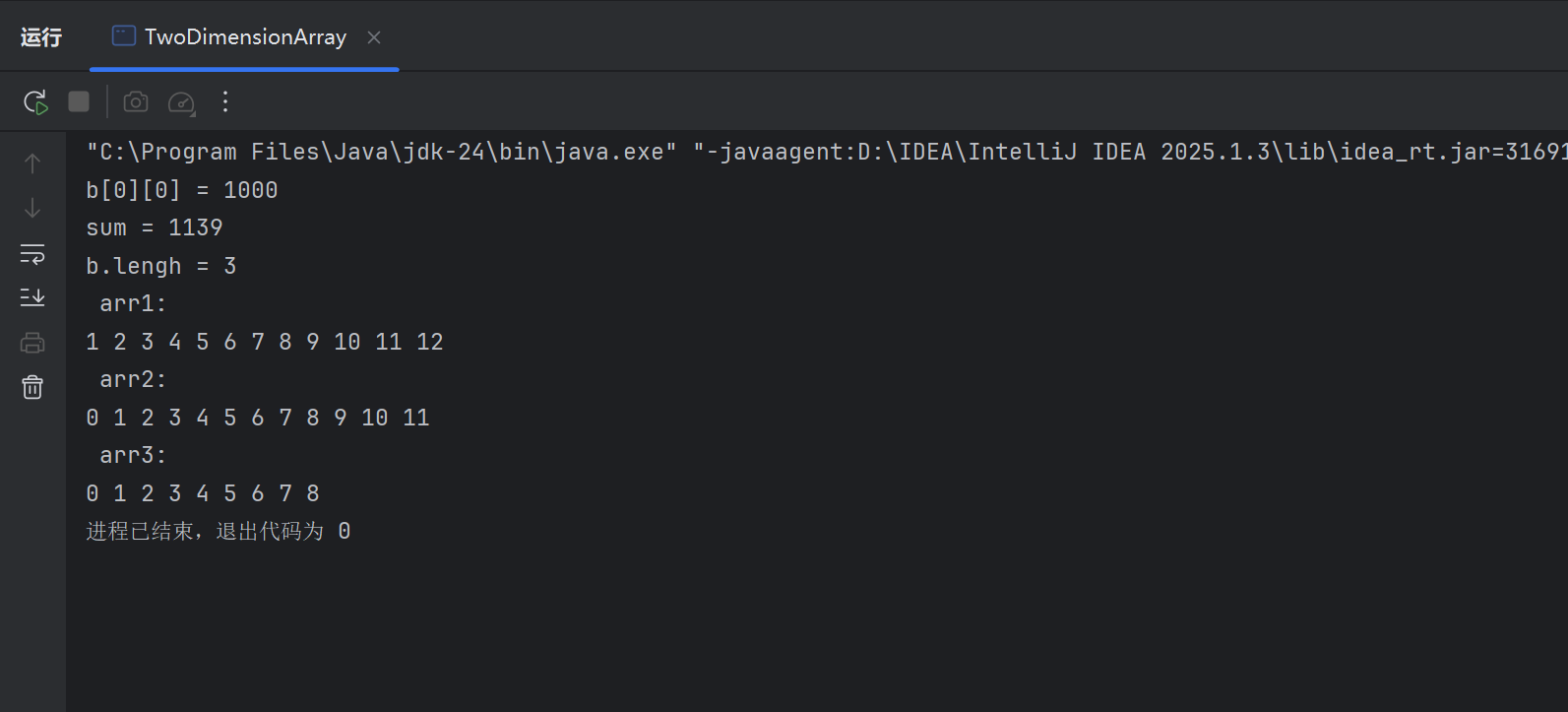Click the 运行 tool window title
This screenshot has width=1568, height=712.
[x=41, y=37]
